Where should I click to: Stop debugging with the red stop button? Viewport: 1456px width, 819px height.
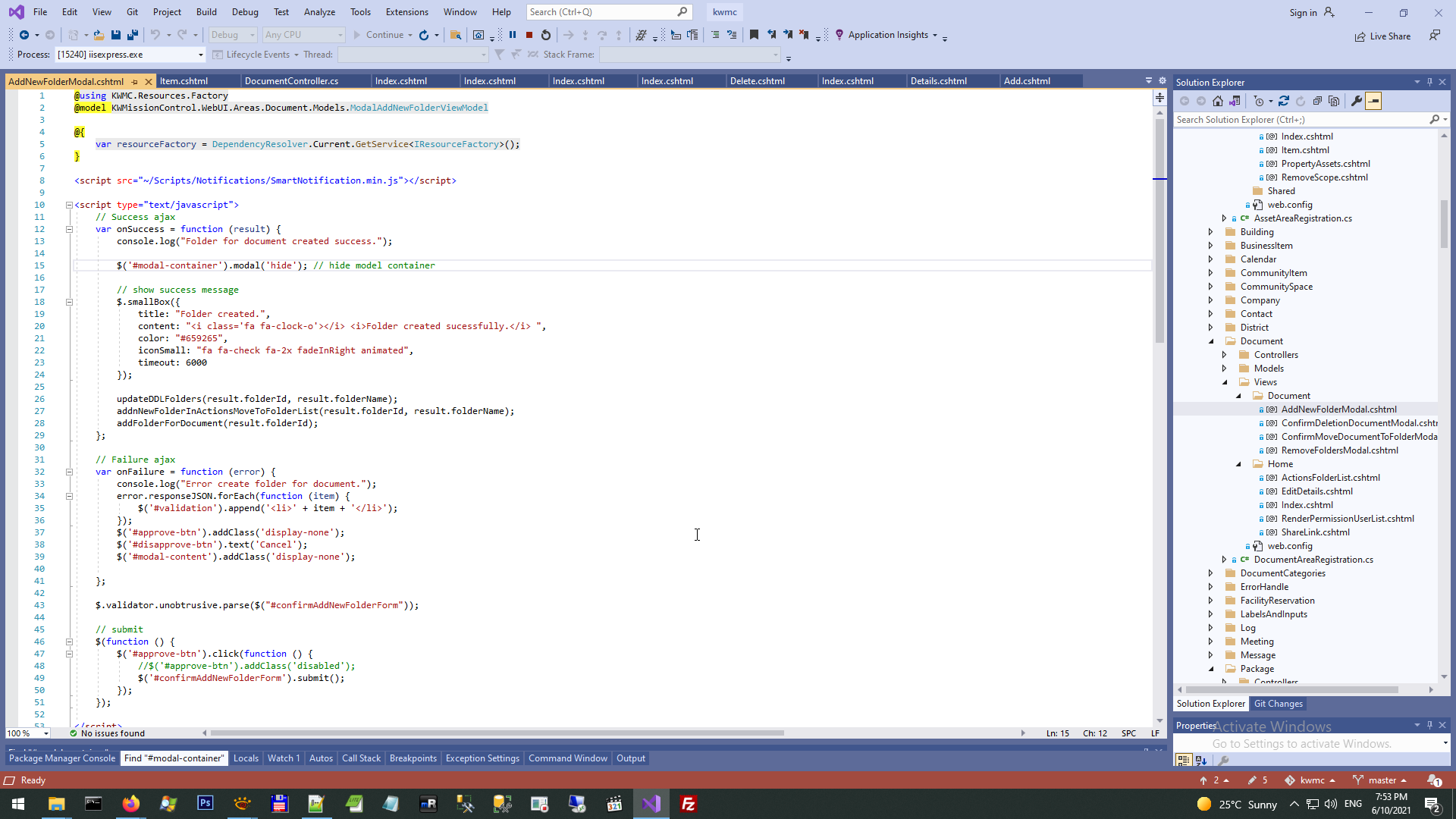coord(529,35)
